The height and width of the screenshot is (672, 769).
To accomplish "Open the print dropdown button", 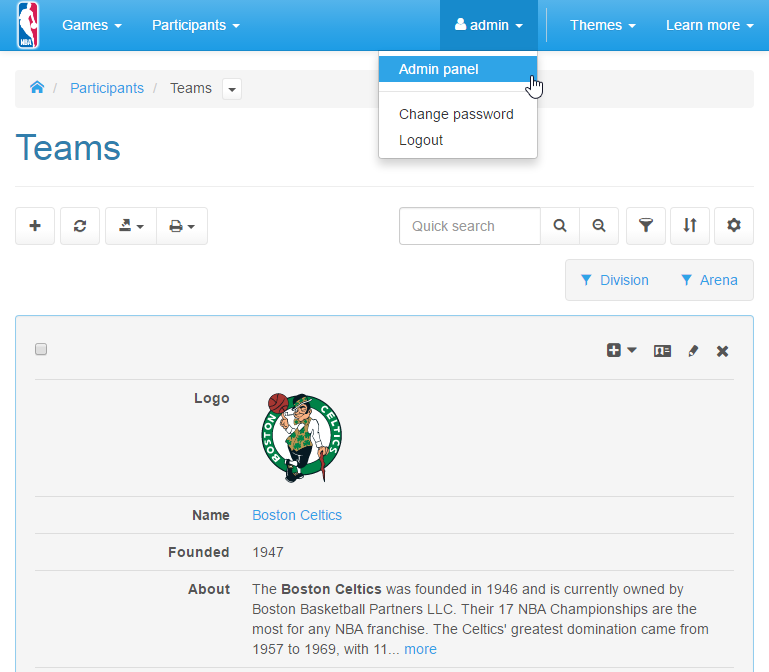I will [181, 226].
